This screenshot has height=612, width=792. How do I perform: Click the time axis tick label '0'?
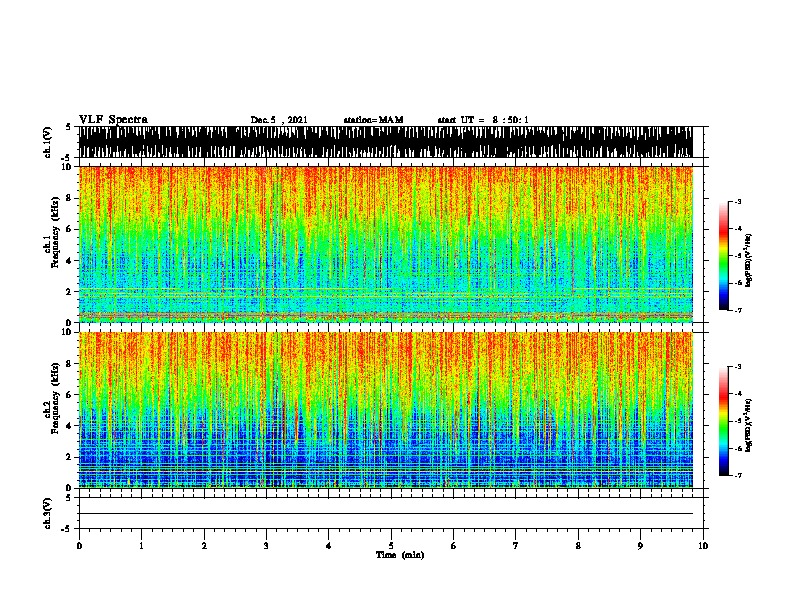(x=79, y=546)
